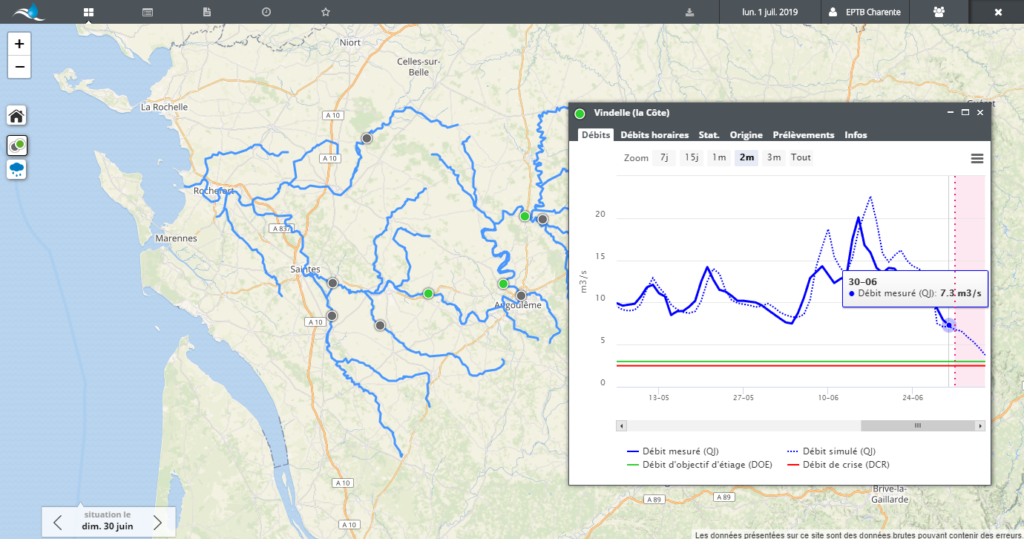Image resolution: width=1024 pixels, height=539 pixels.
Task: Open the date picker showing lun. 1 juil. 2019
Action: pos(769,12)
